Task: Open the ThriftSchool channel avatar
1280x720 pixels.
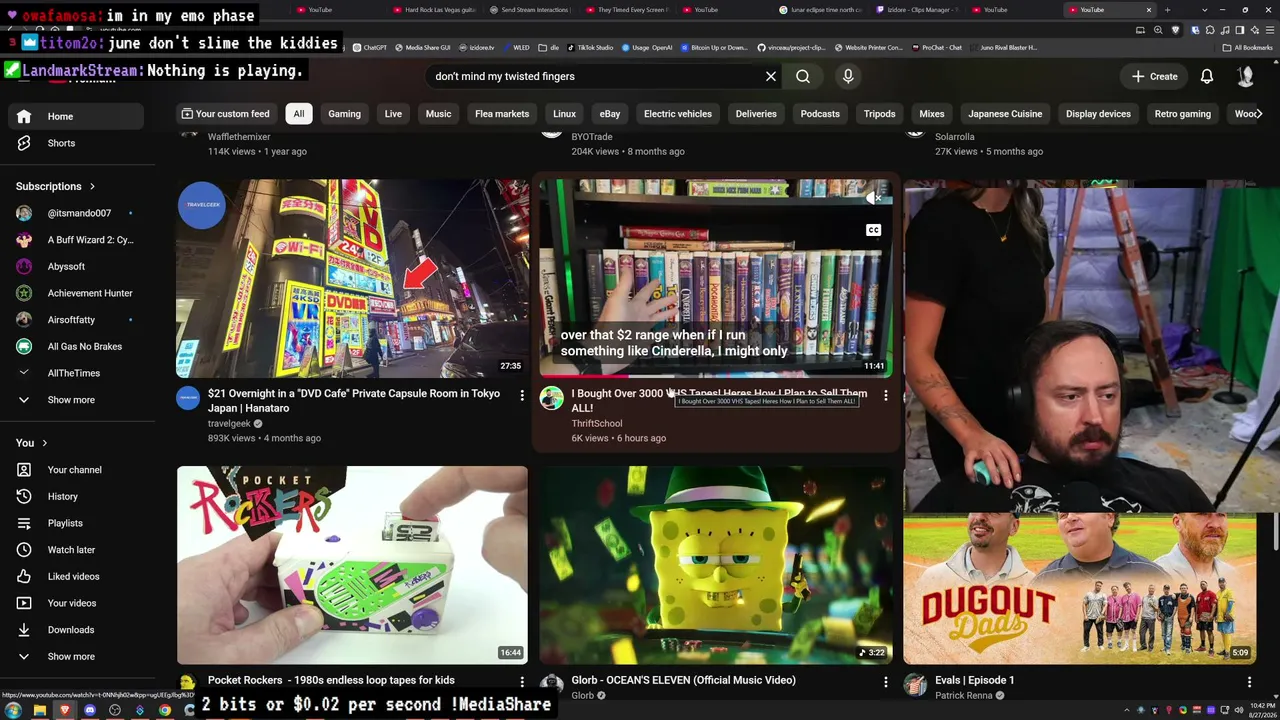Action: 552,398
